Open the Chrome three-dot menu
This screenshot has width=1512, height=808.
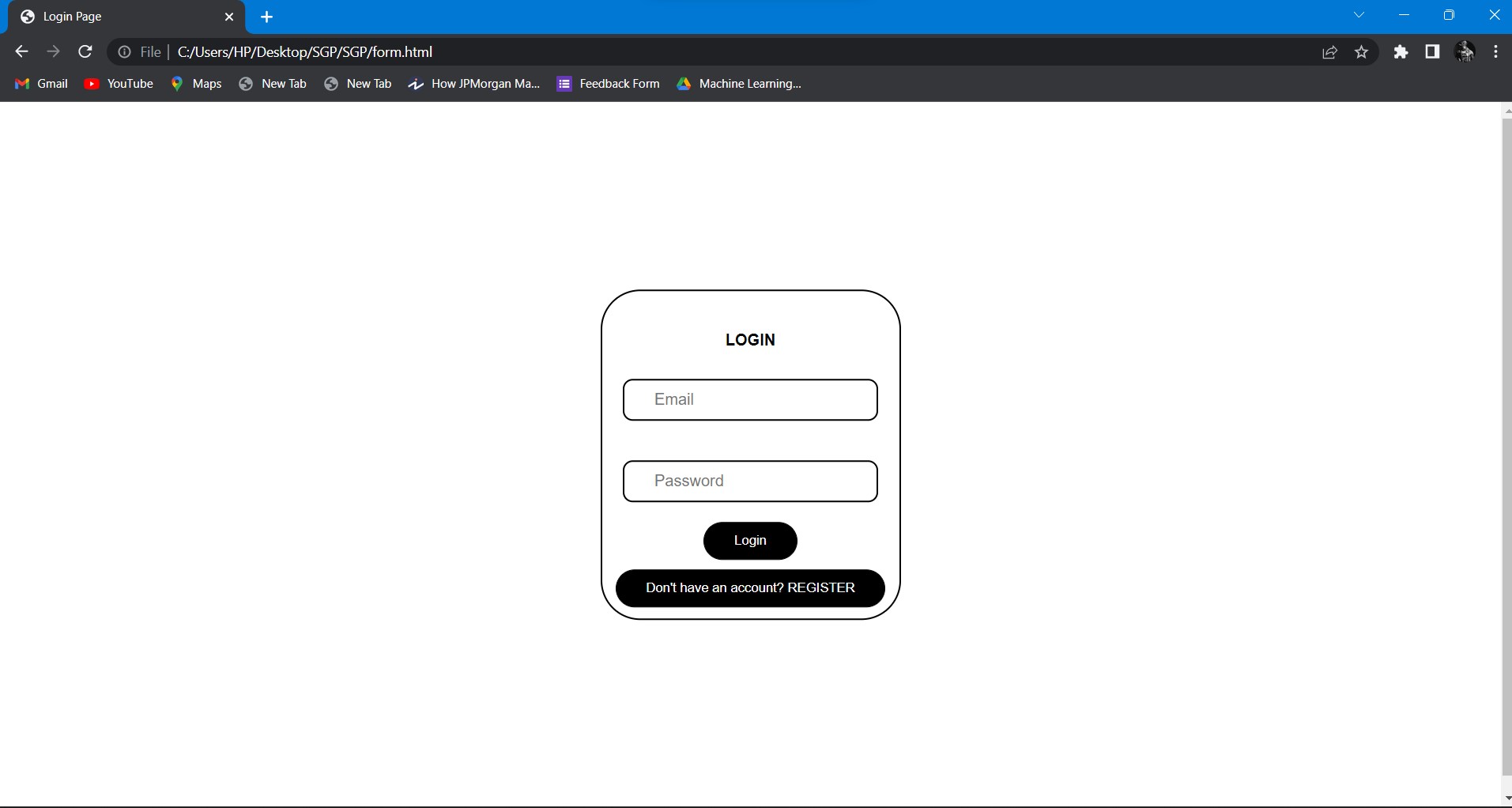pos(1495,52)
